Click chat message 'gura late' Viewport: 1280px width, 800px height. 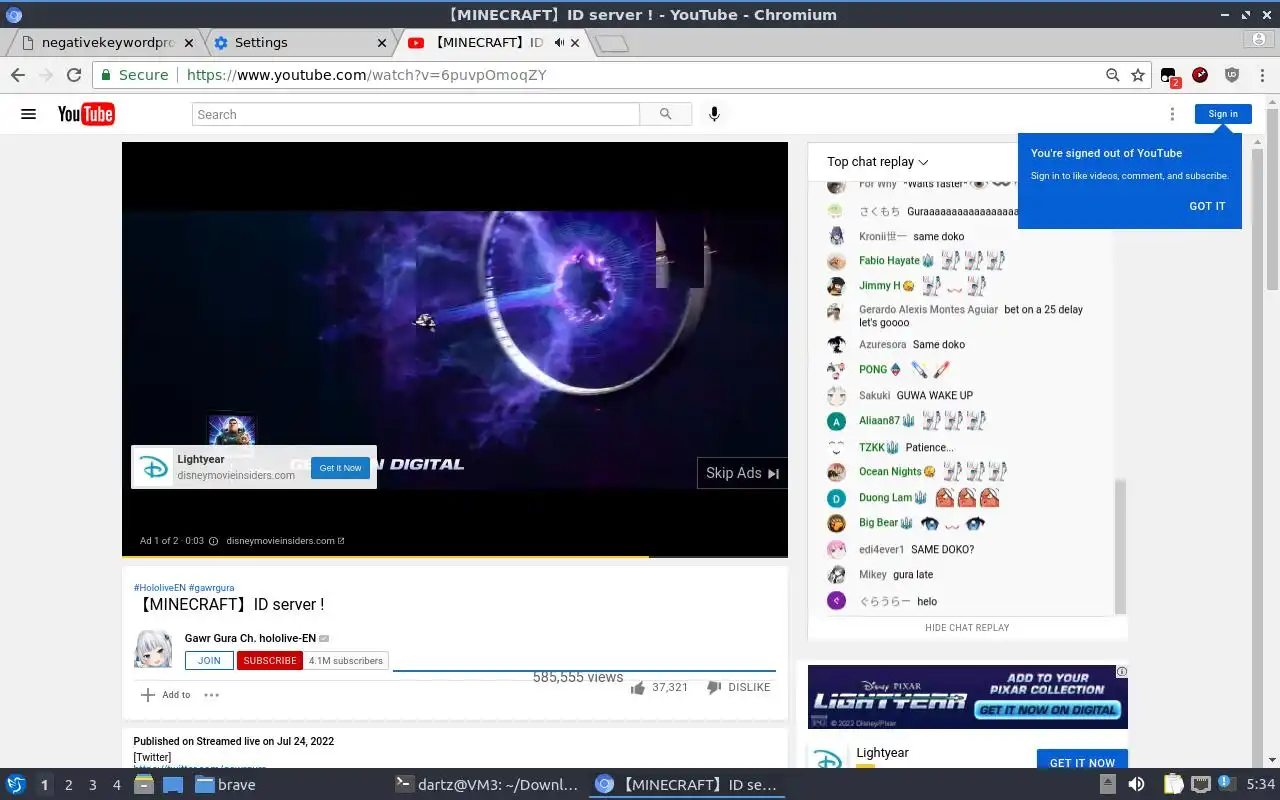coord(913,575)
